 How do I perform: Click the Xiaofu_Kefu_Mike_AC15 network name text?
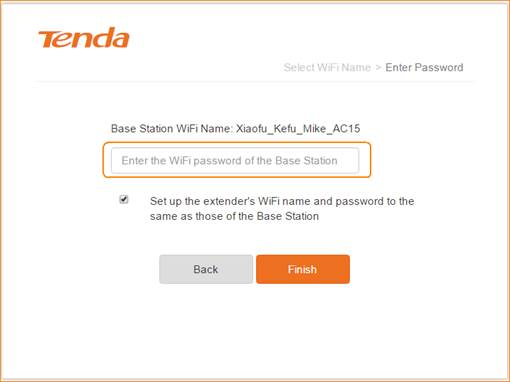(298, 129)
